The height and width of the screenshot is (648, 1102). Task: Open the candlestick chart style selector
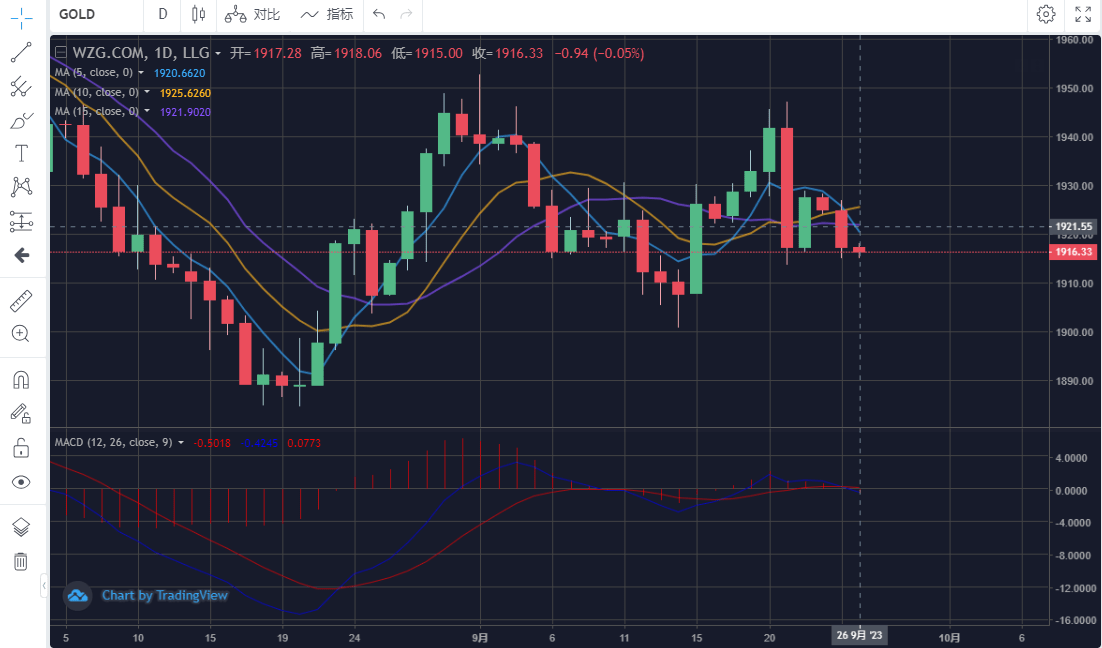point(198,14)
